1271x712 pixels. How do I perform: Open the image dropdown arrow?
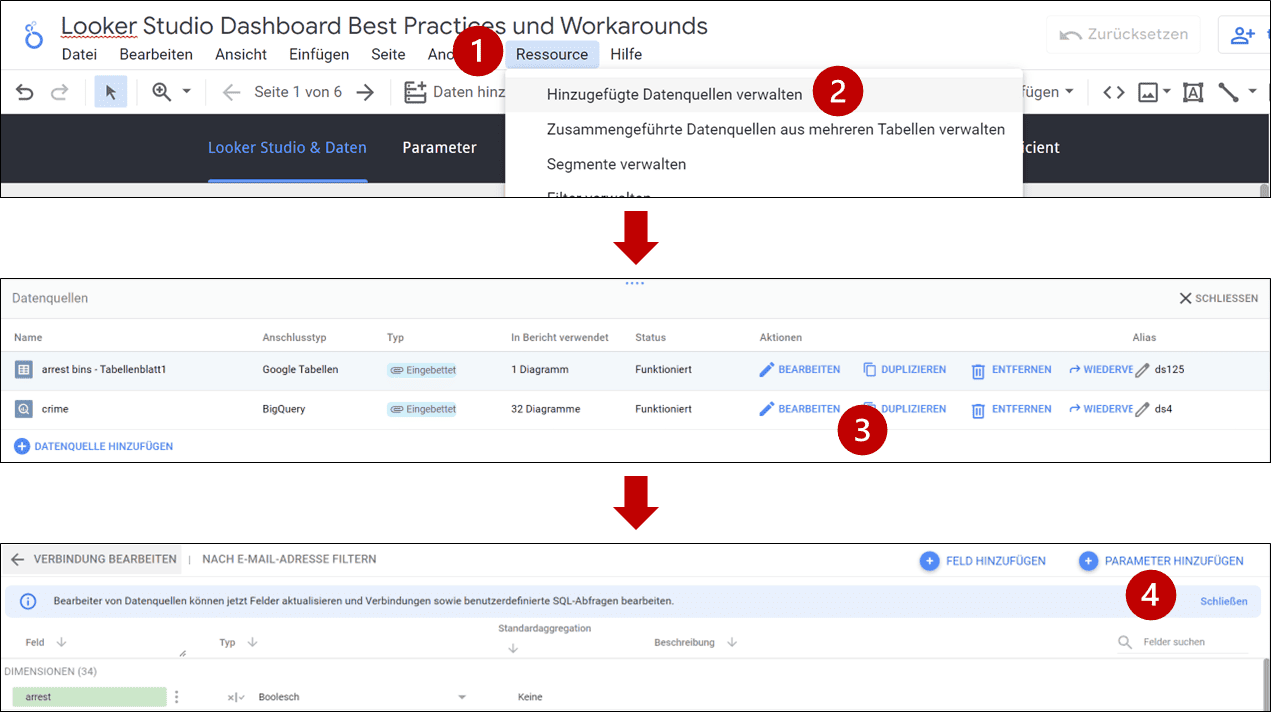(x=1166, y=92)
